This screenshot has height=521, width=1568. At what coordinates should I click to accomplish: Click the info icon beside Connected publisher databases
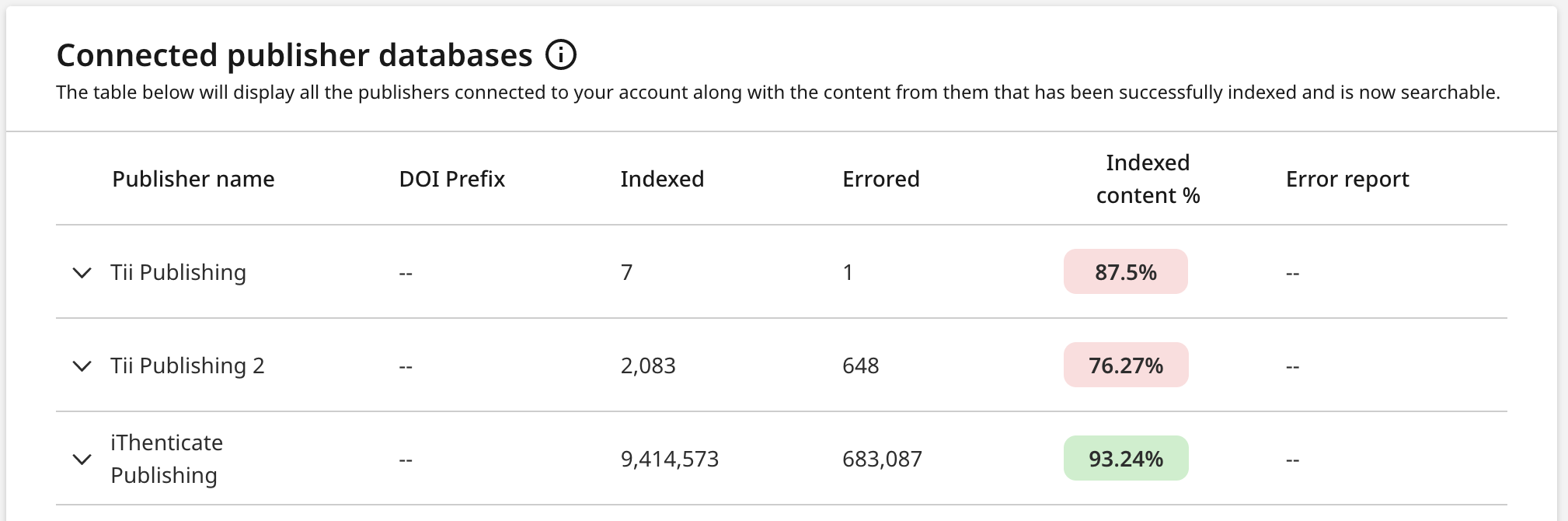point(561,55)
